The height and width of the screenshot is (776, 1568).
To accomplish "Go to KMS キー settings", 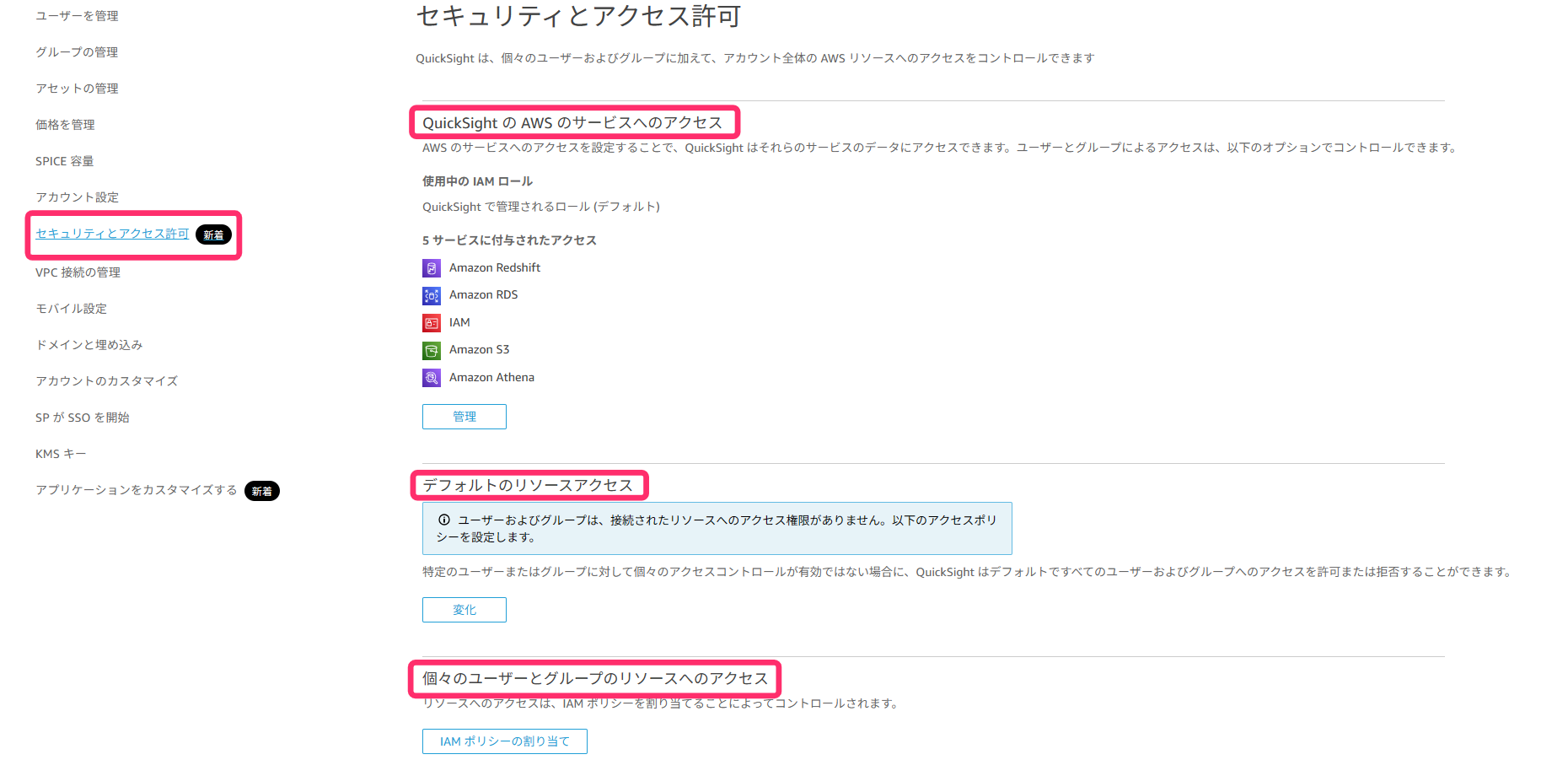I will coord(61,454).
